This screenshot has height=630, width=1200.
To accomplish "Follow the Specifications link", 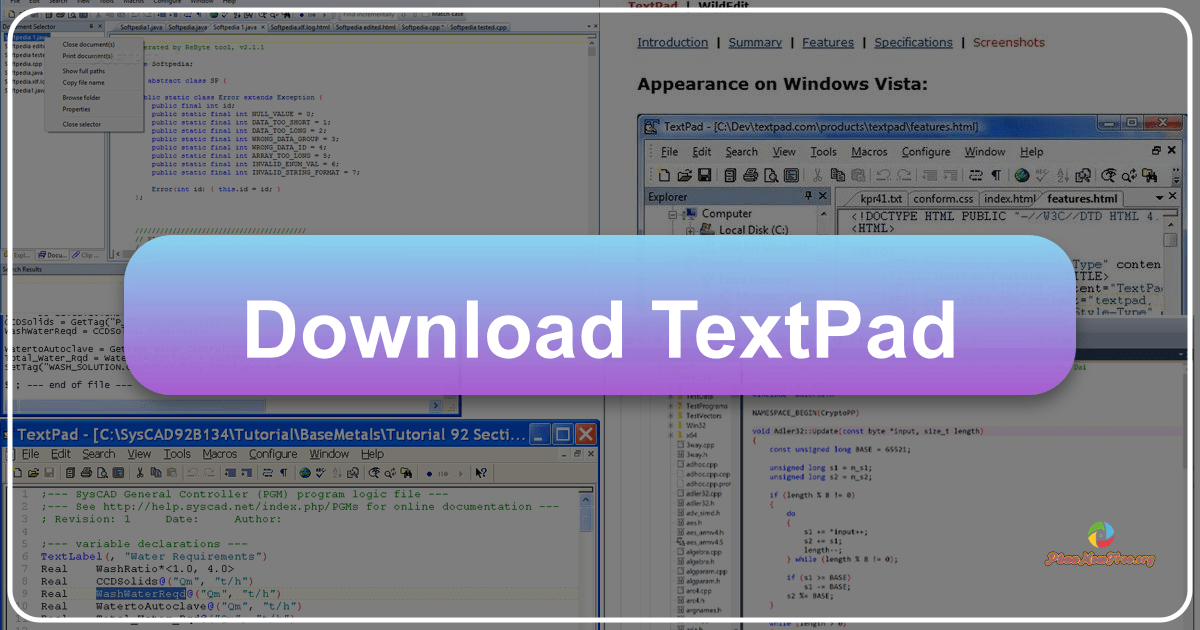I will point(913,42).
